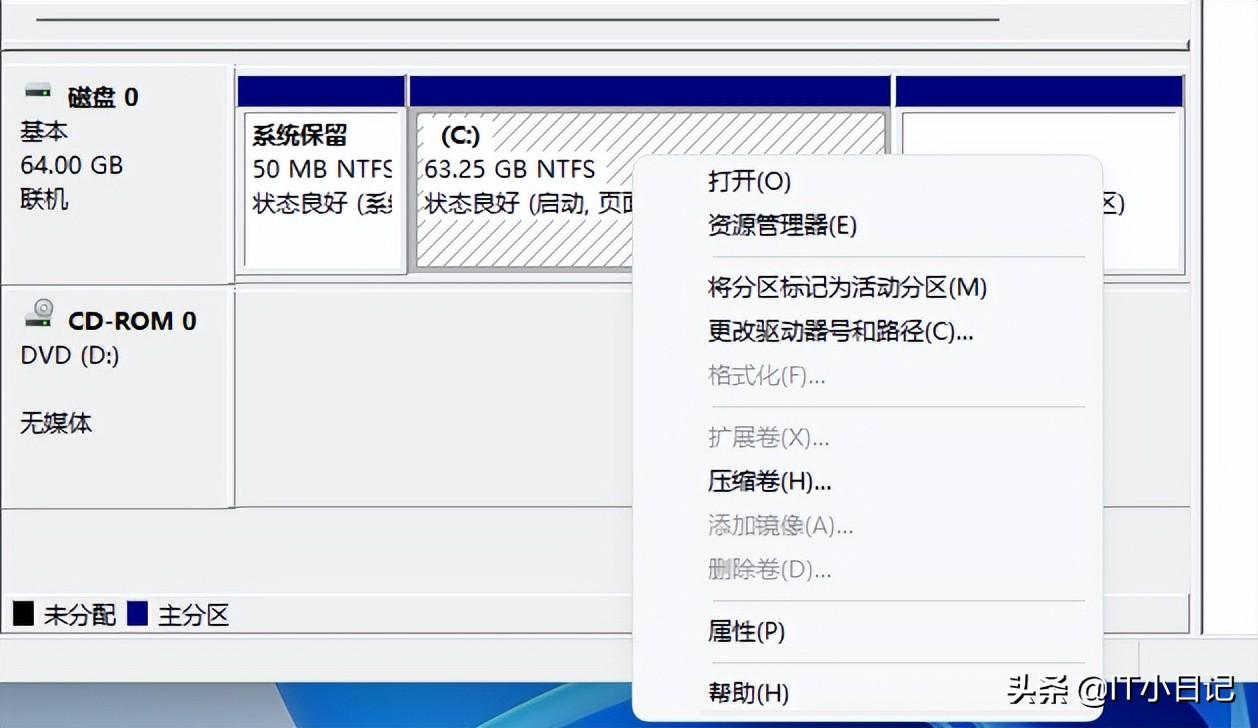The height and width of the screenshot is (728, 1258).
Task: Click the CD-ROM 0 disc icon
Action: 39,314
